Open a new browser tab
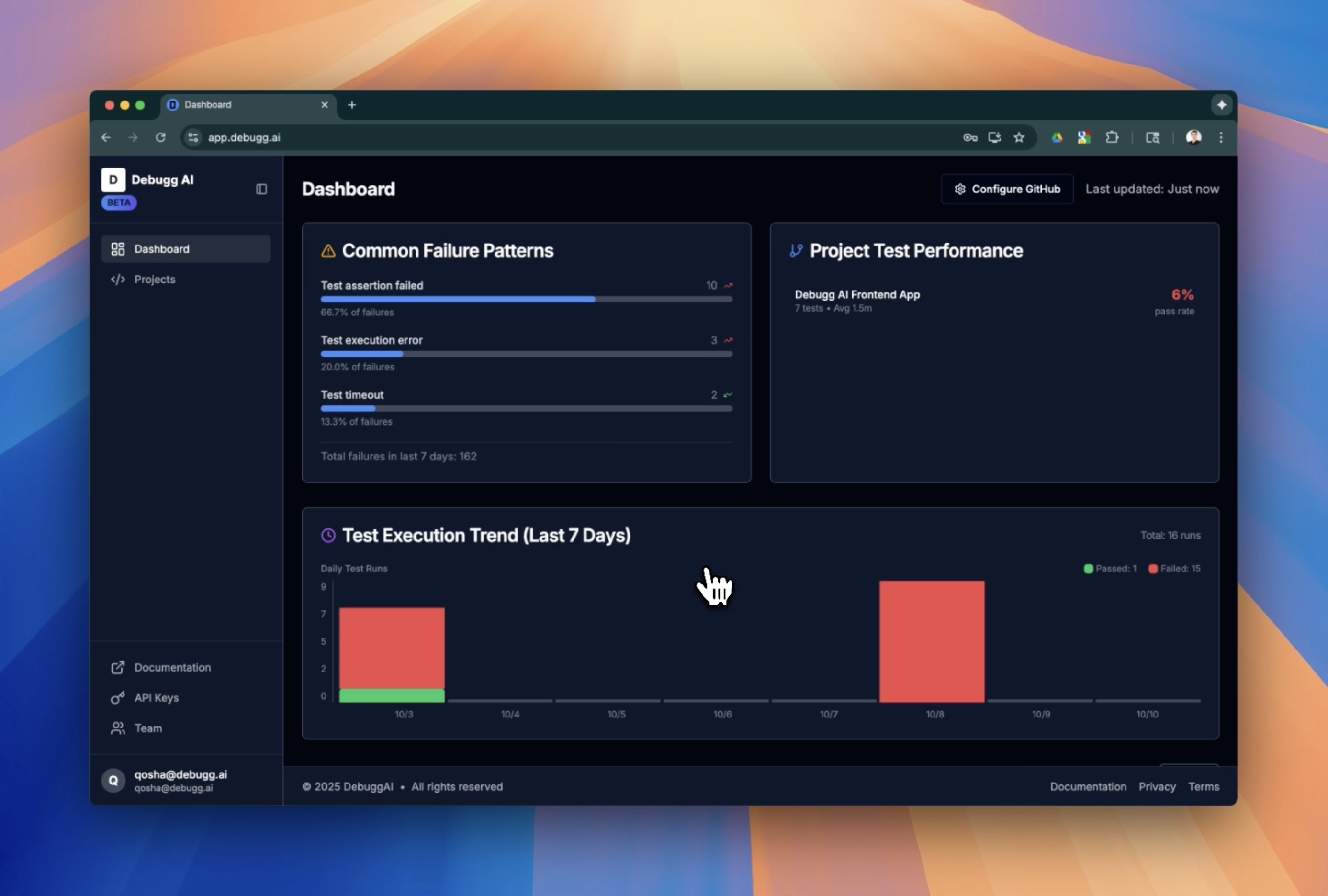 (x=352, y=104)
